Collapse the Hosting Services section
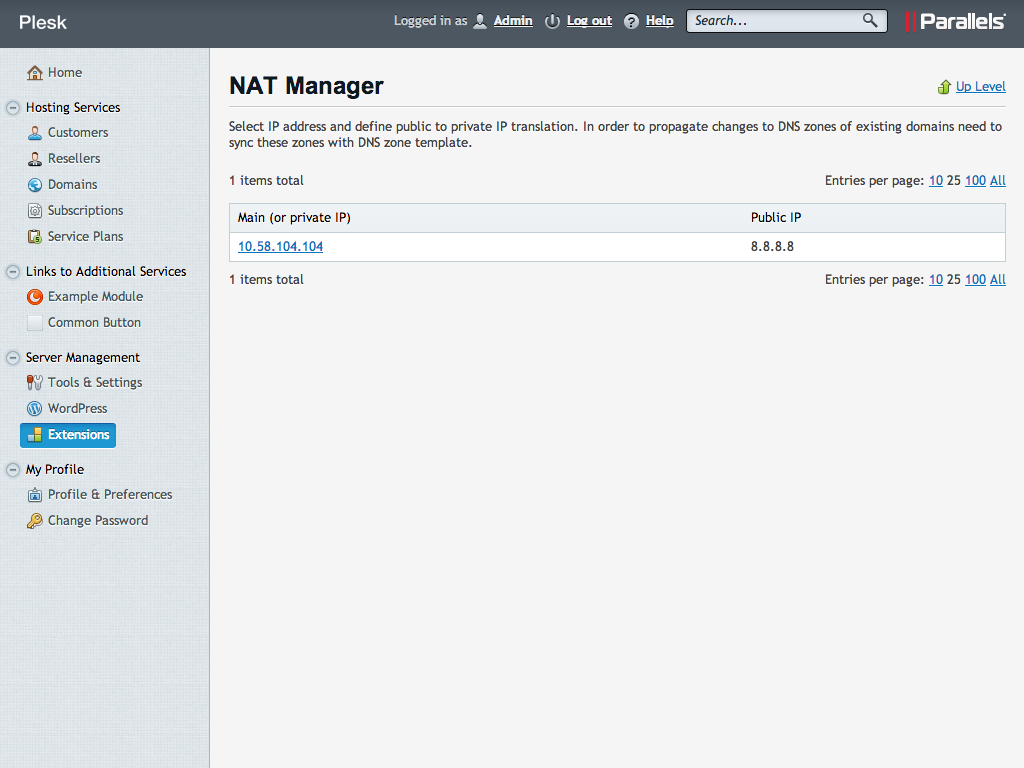 tap(13, 108)
